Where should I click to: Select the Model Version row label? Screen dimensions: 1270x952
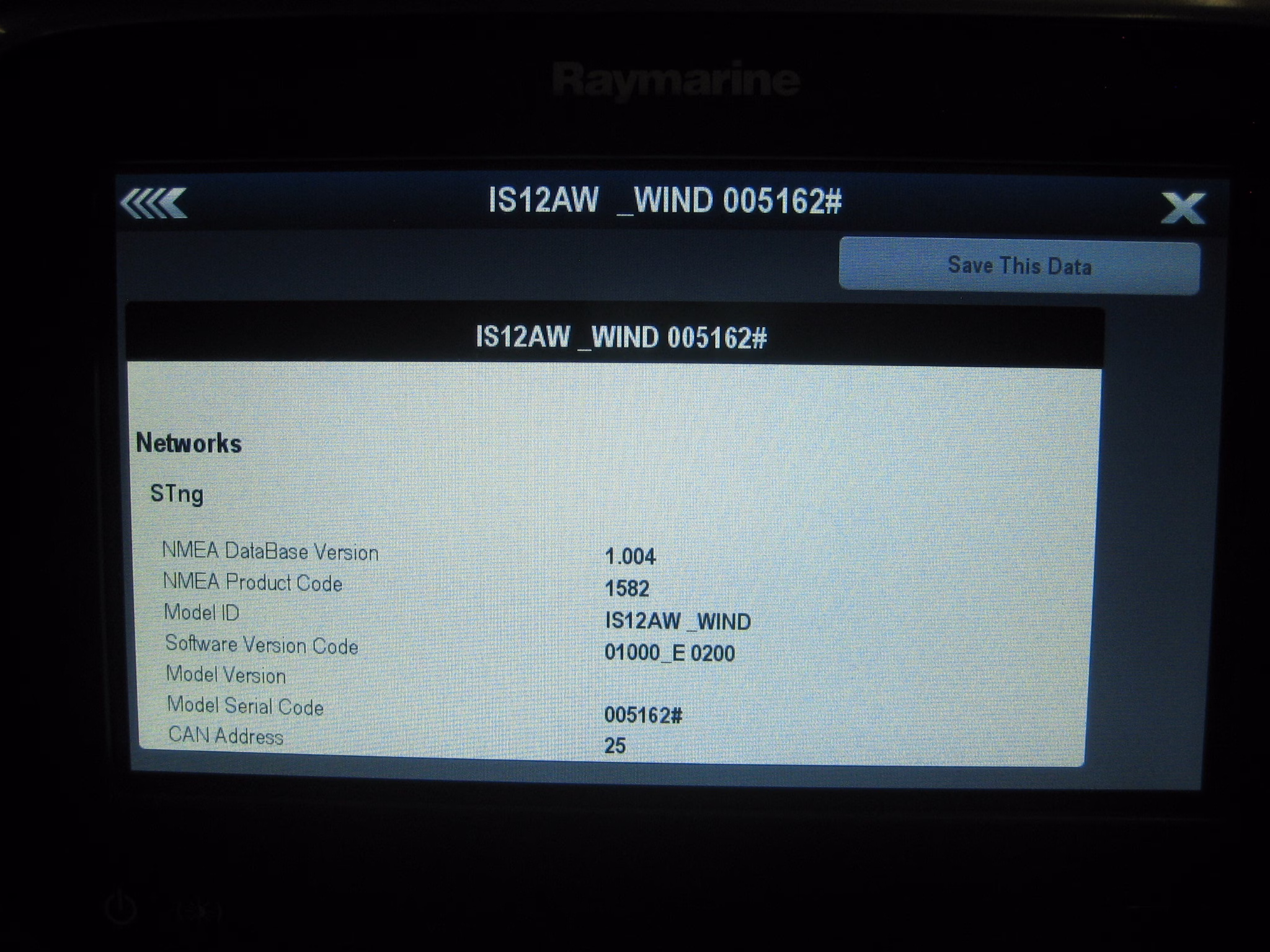point(226,675)
